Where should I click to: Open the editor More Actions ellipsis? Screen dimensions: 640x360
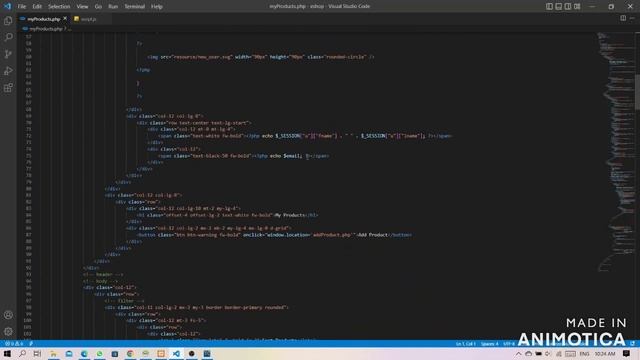tap(632, 18)
